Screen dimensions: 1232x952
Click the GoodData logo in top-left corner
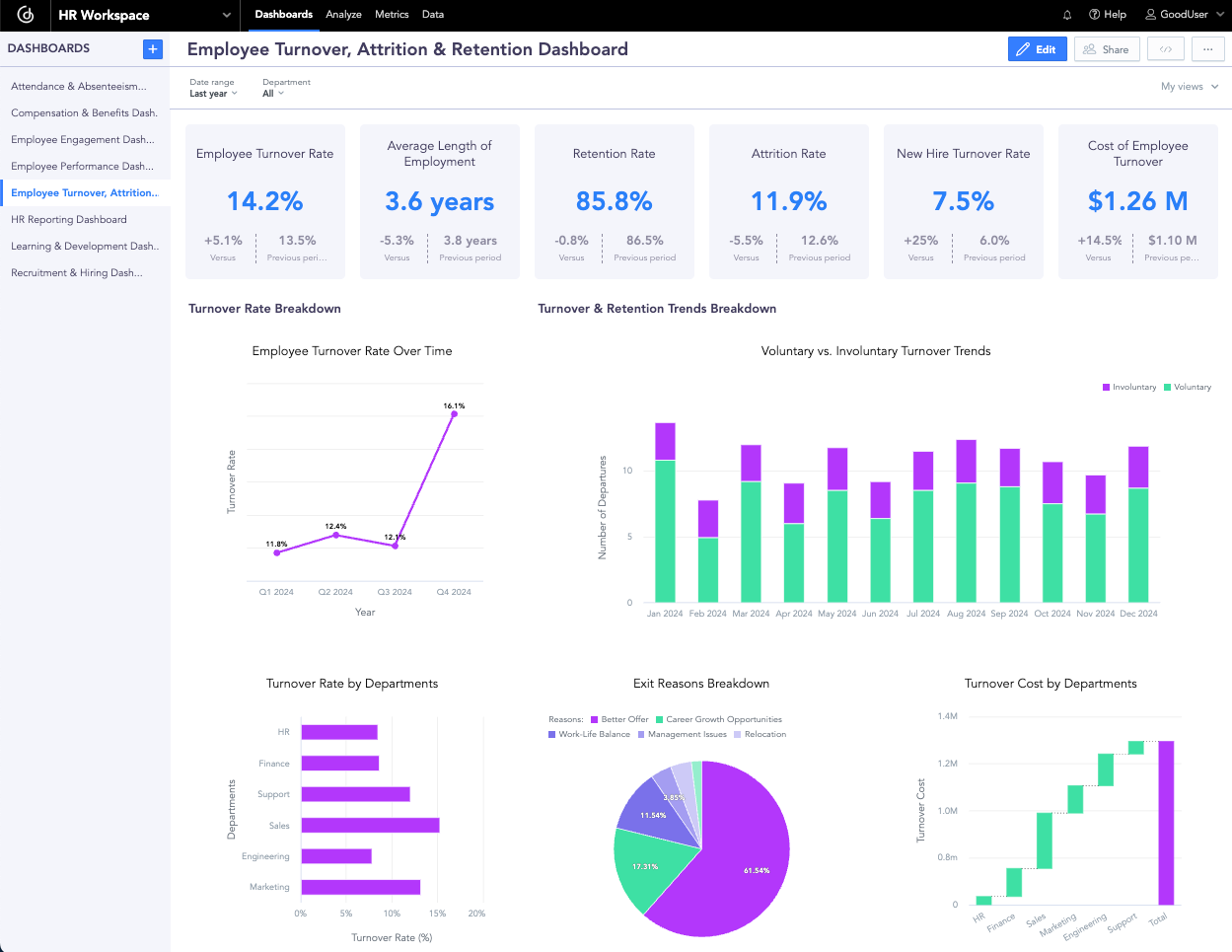tap(24, 15)
